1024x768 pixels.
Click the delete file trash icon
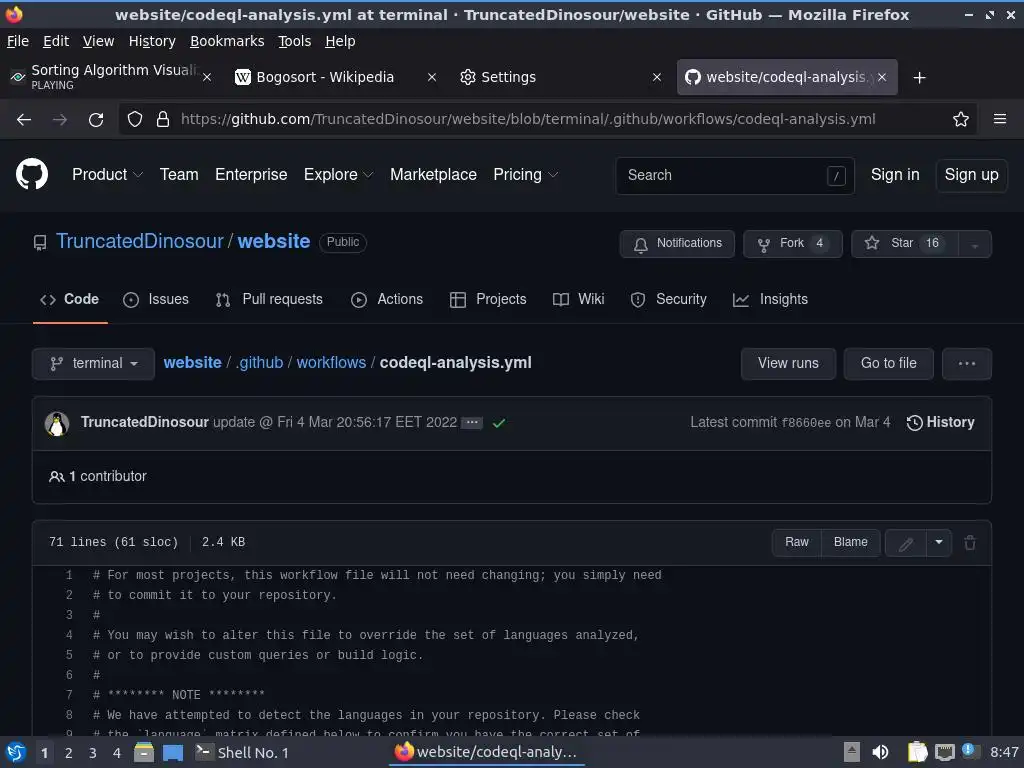point(970,543)
